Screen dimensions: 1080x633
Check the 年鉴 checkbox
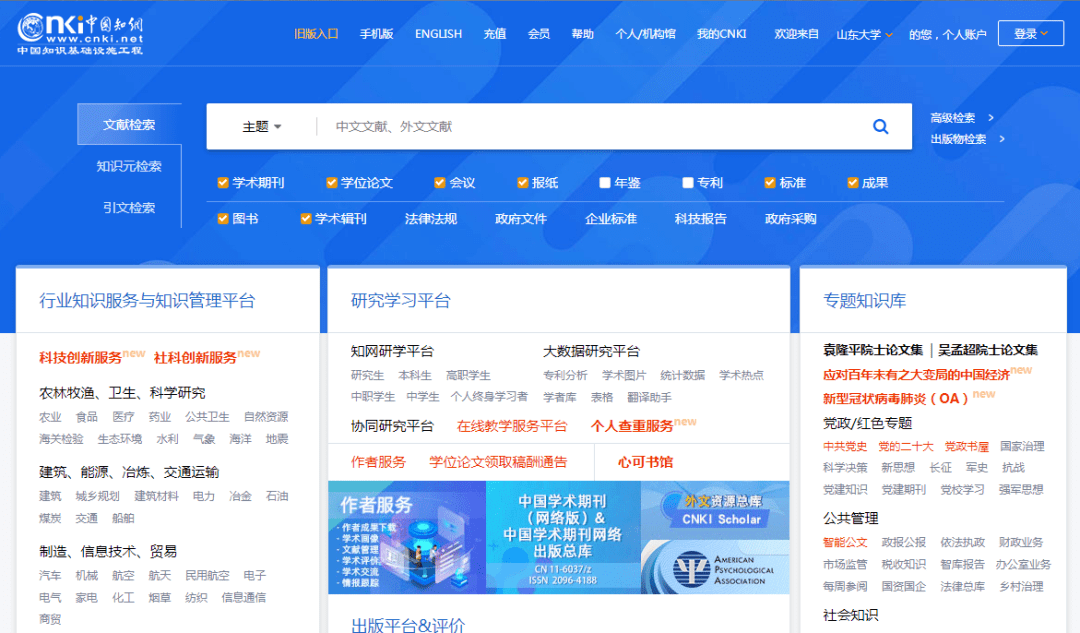pyautogui.click(x=605, y=183)
